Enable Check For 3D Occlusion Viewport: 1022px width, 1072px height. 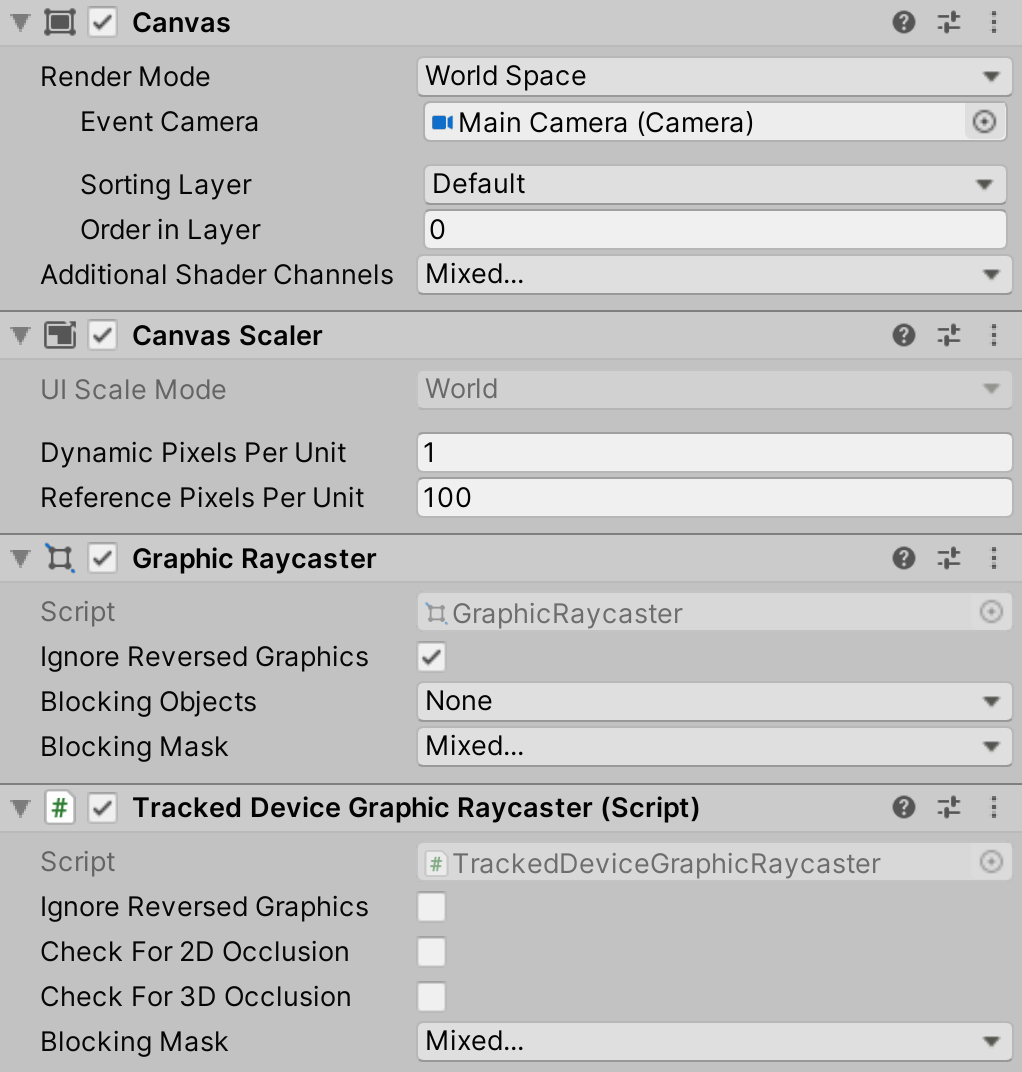pyautogui.click(x=431, y=997)
